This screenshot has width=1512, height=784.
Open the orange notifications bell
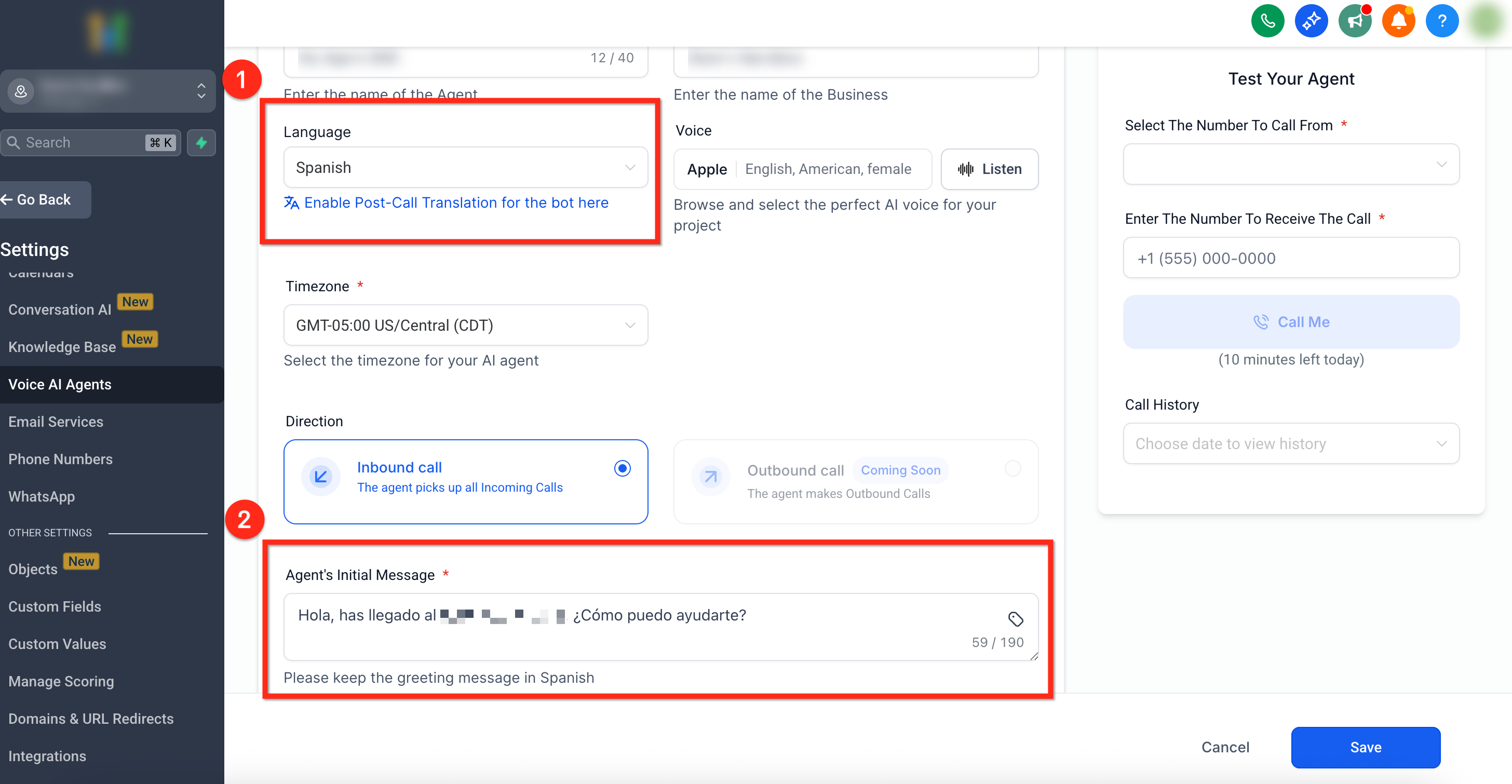pos(1398,21)
